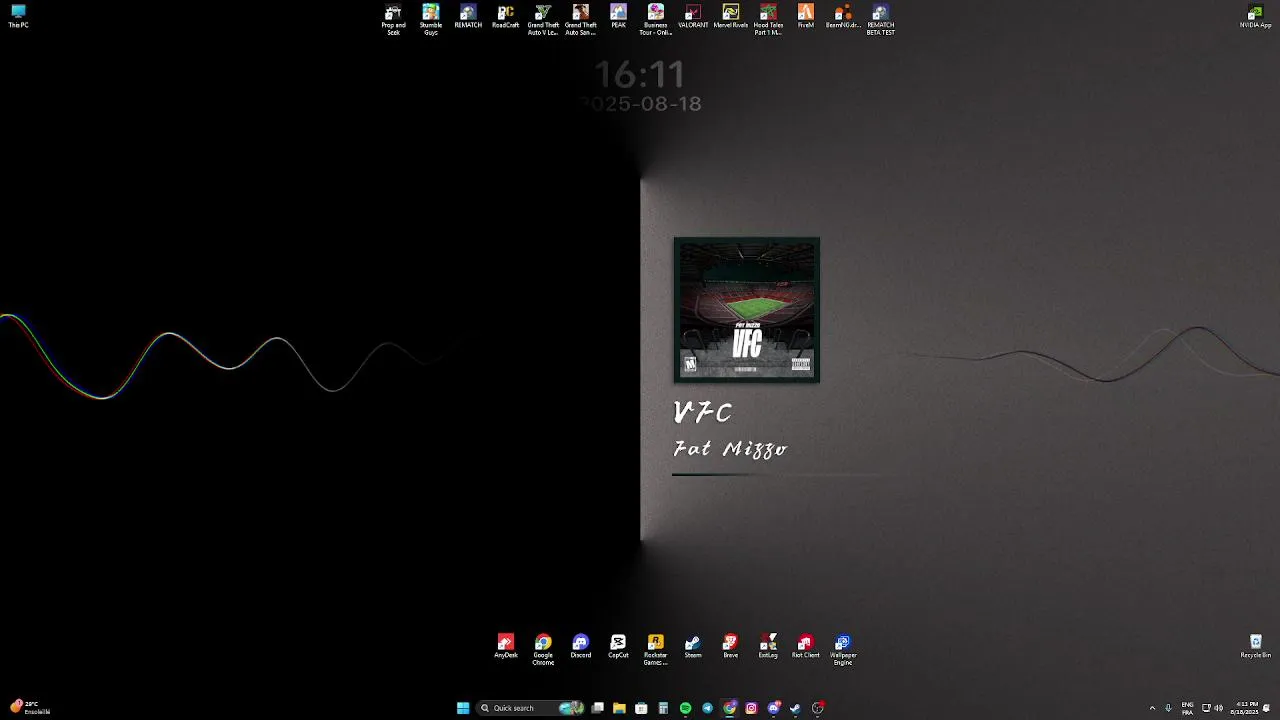1280x720 pixels.
Task: Click the 2025-08-18 wallpaper date
Action: point(640,104)
